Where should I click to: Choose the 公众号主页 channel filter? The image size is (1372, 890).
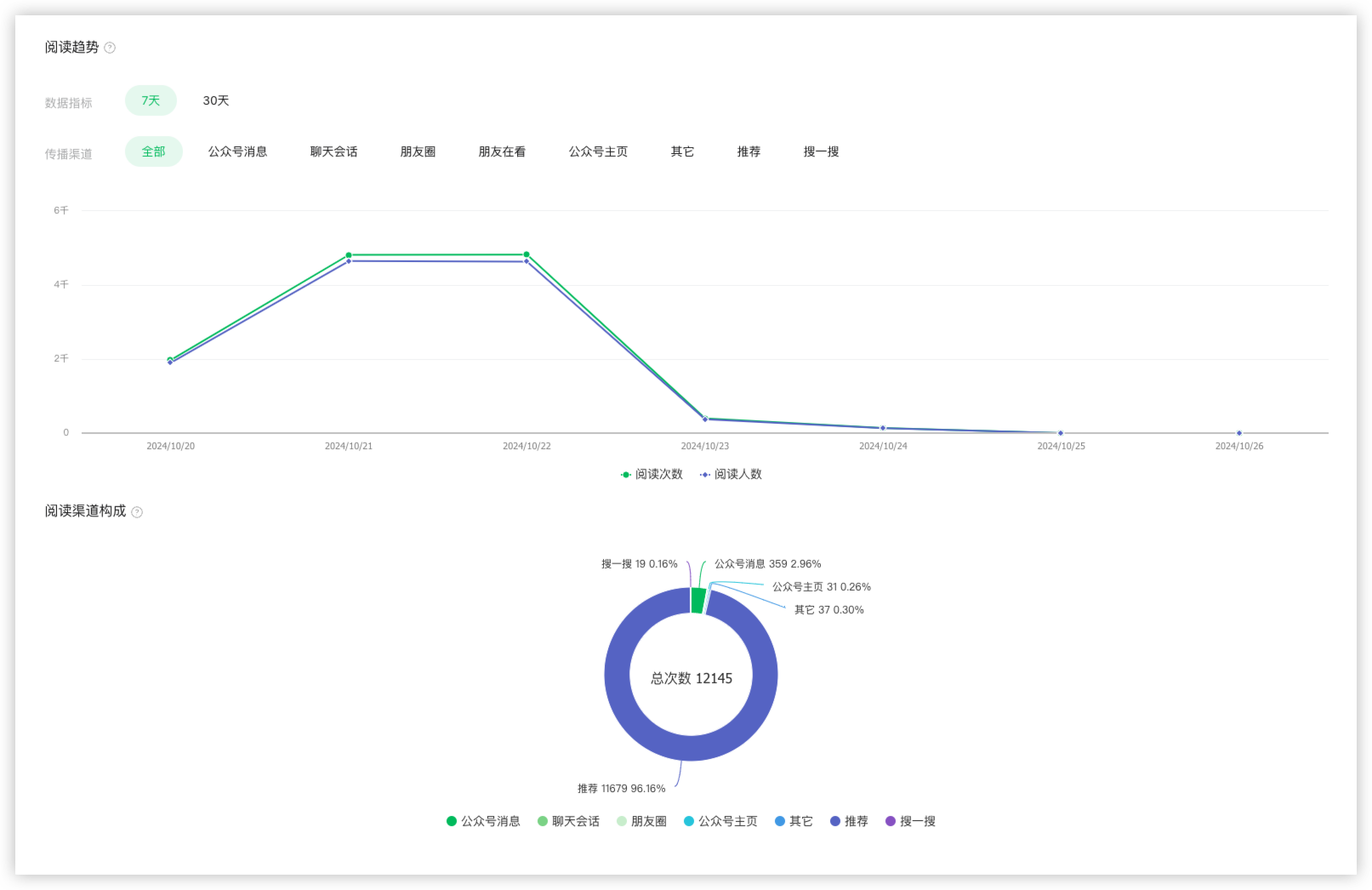click(x=598, y=151)
